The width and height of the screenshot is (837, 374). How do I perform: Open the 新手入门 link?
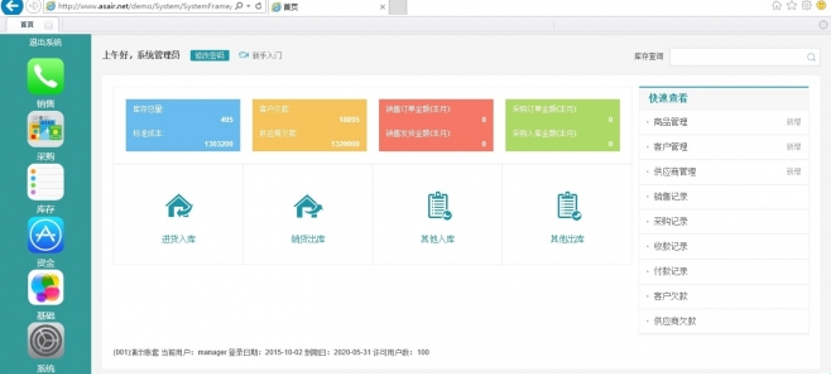click(x=267, y=55)
